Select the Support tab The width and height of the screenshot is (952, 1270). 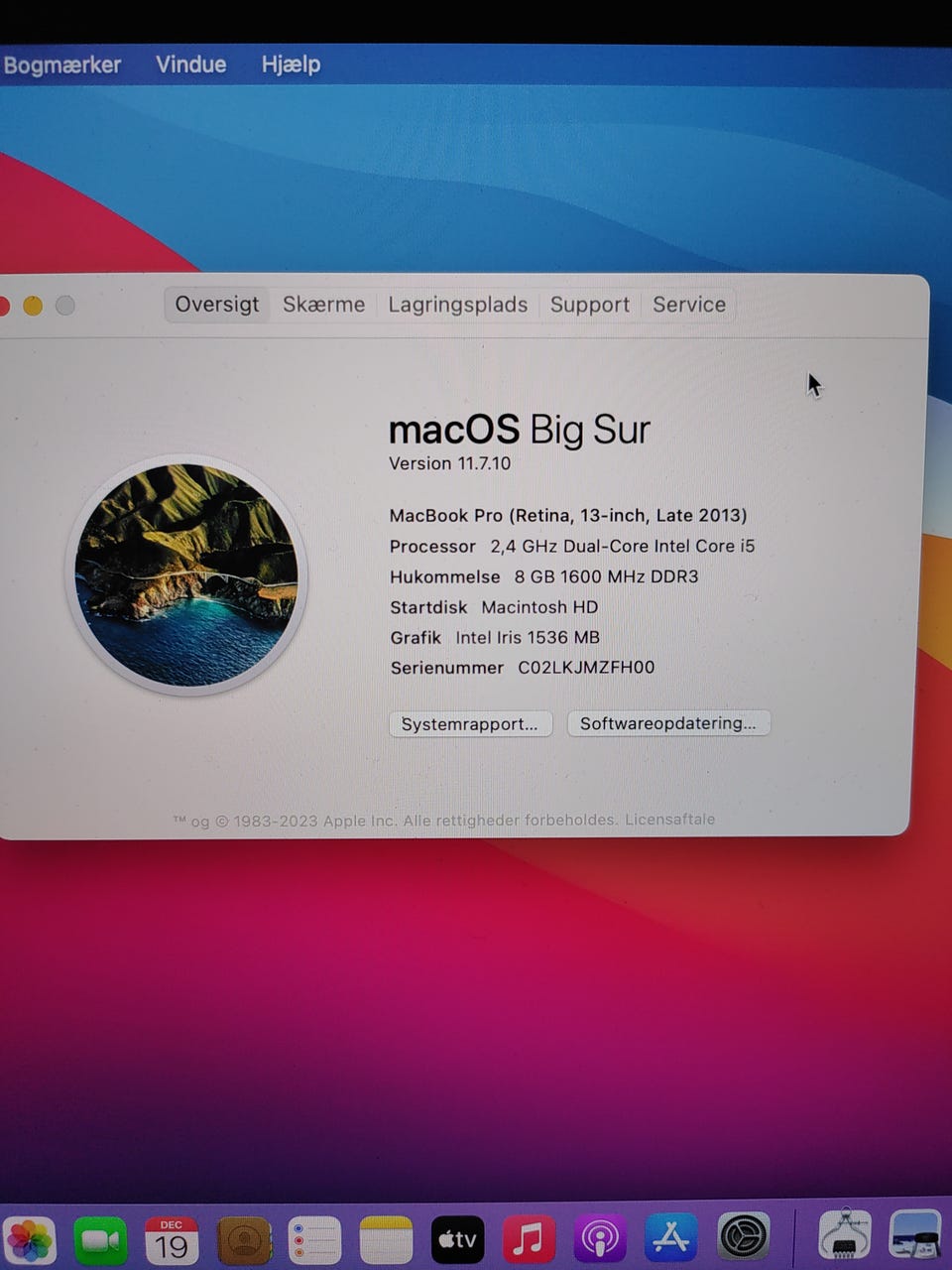pos(589,305)
